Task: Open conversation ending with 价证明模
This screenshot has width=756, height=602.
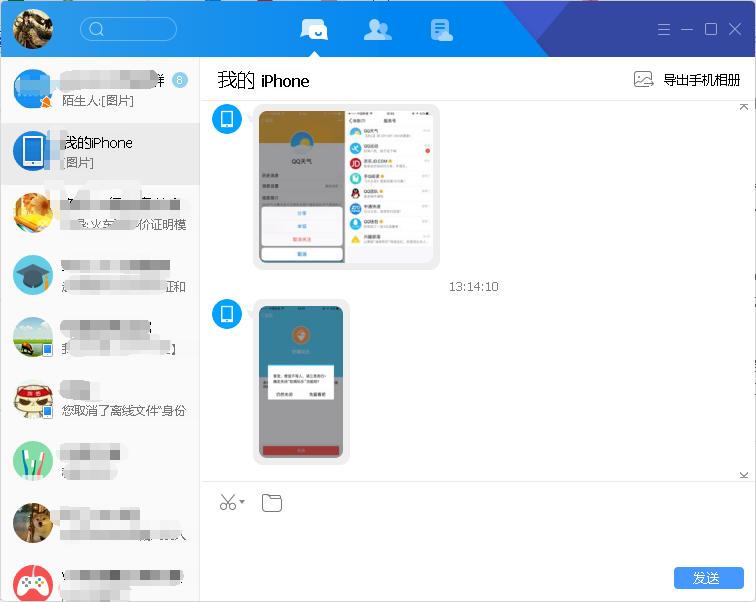Action: [x=100, y=214]
